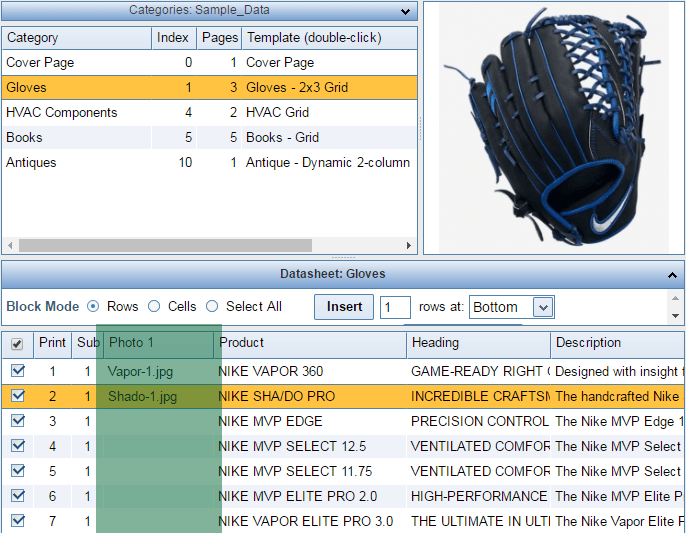Click the Insert button
Image resolution: width=686 pixels, height=533 pixels.
tap(344, 307)
